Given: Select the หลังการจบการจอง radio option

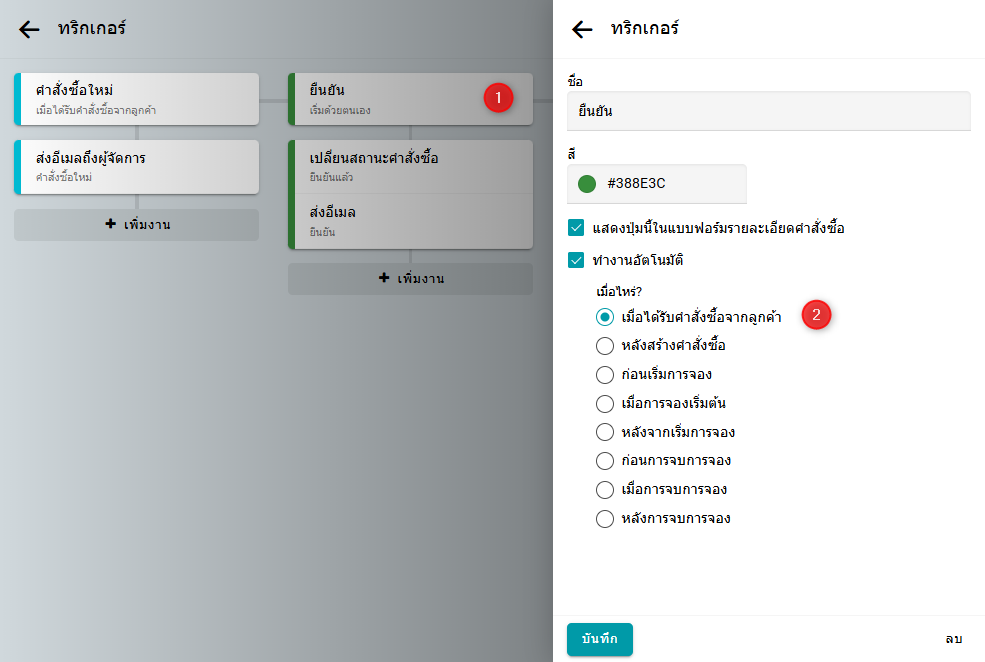Looking at the screenshot, I should [604, 518].
